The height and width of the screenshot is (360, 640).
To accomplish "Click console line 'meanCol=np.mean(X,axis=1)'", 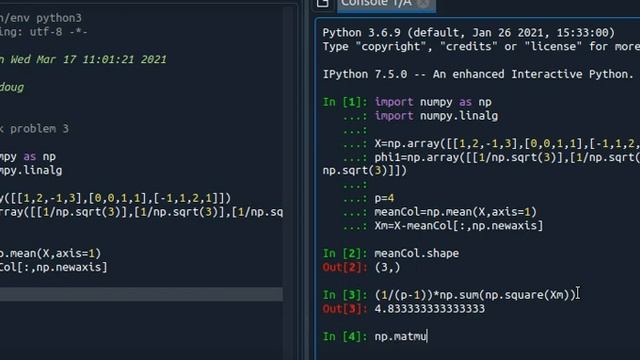I will 456,212.
